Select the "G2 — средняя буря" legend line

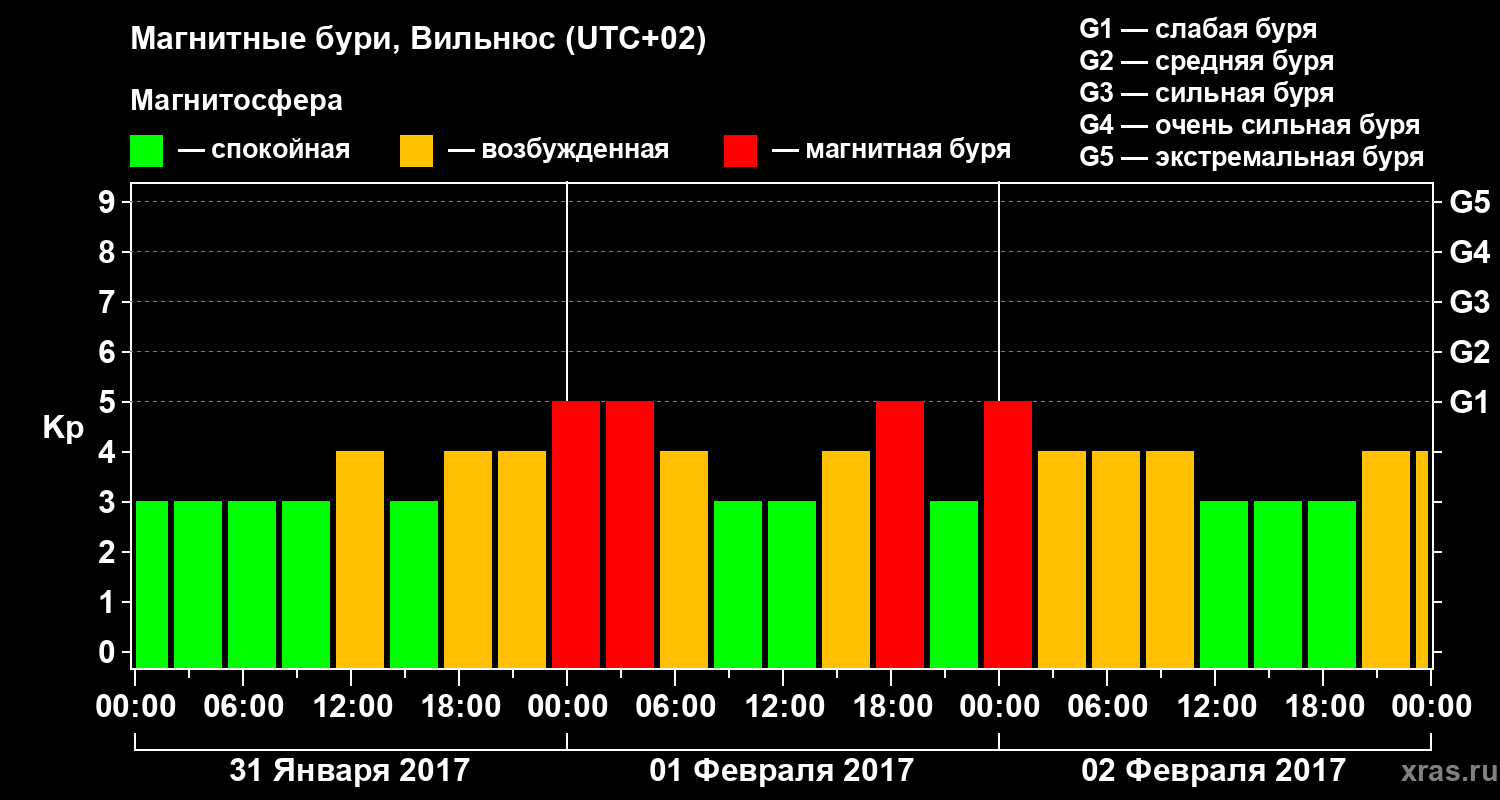[x=1207, y=60]
